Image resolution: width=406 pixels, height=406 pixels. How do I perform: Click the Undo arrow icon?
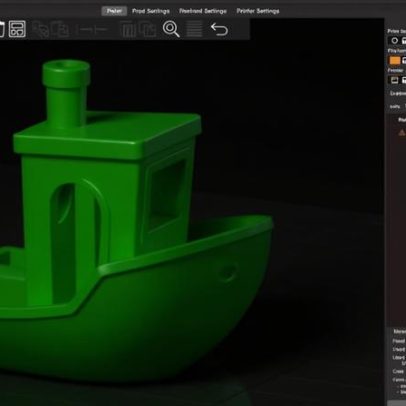pos(219,29)
